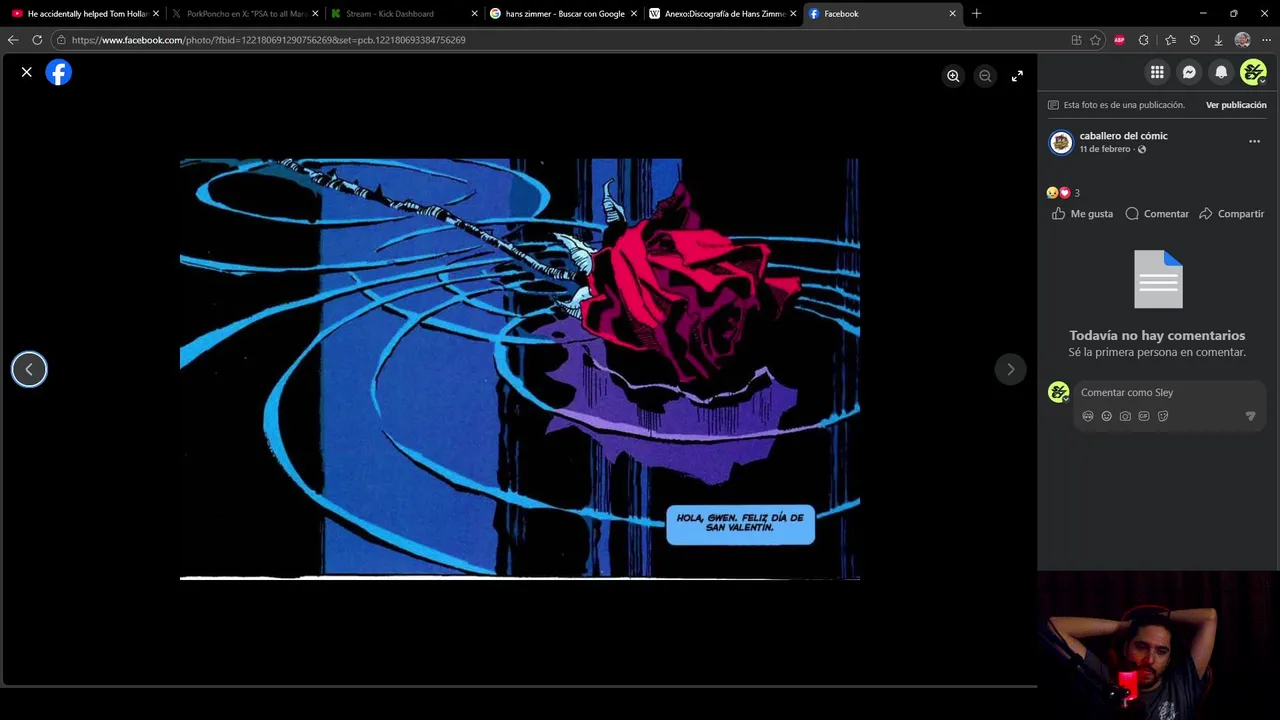Click Ver publicación link
The image size is (1280, 720).
pyautogui.click(x=1236, y=105)
